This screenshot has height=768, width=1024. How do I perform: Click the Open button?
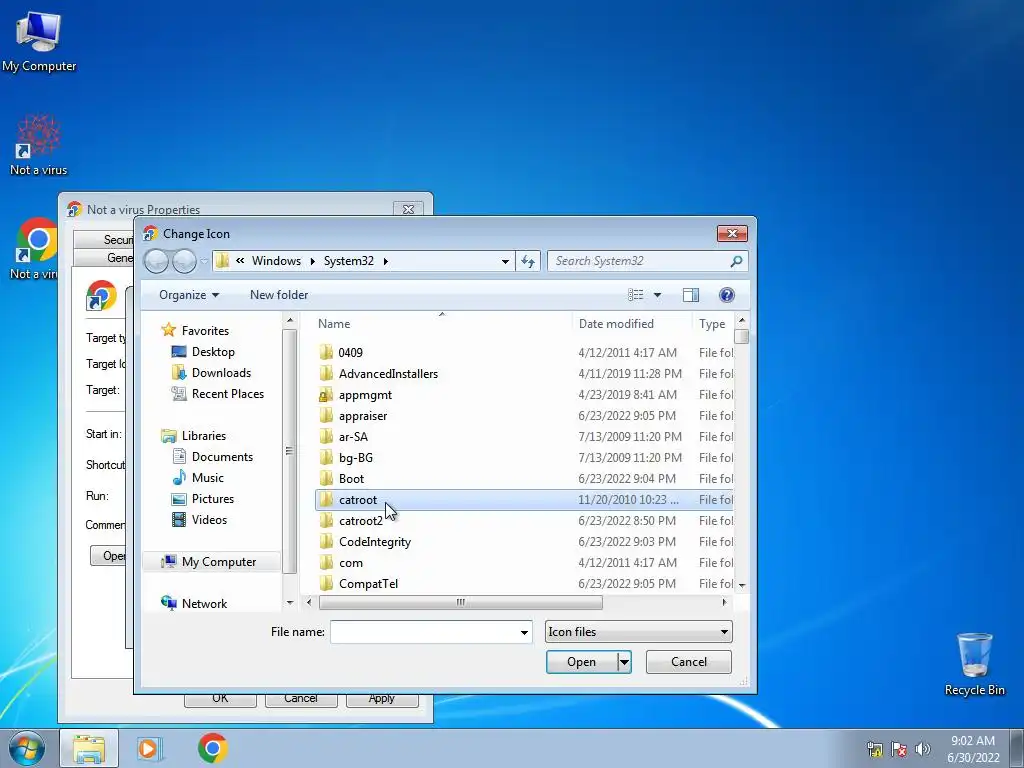581,662
